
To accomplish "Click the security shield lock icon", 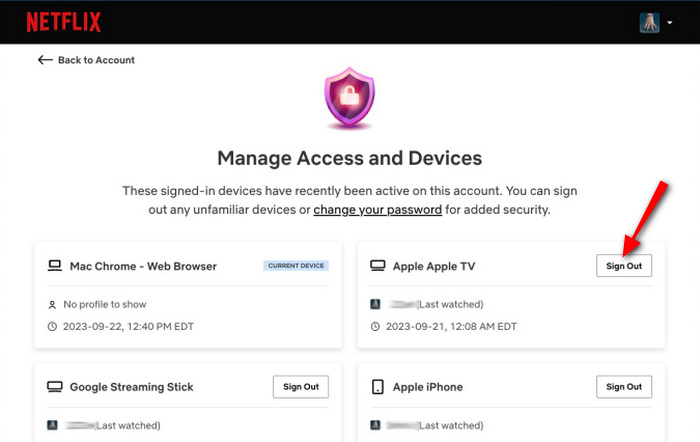I will coord(350,98).
